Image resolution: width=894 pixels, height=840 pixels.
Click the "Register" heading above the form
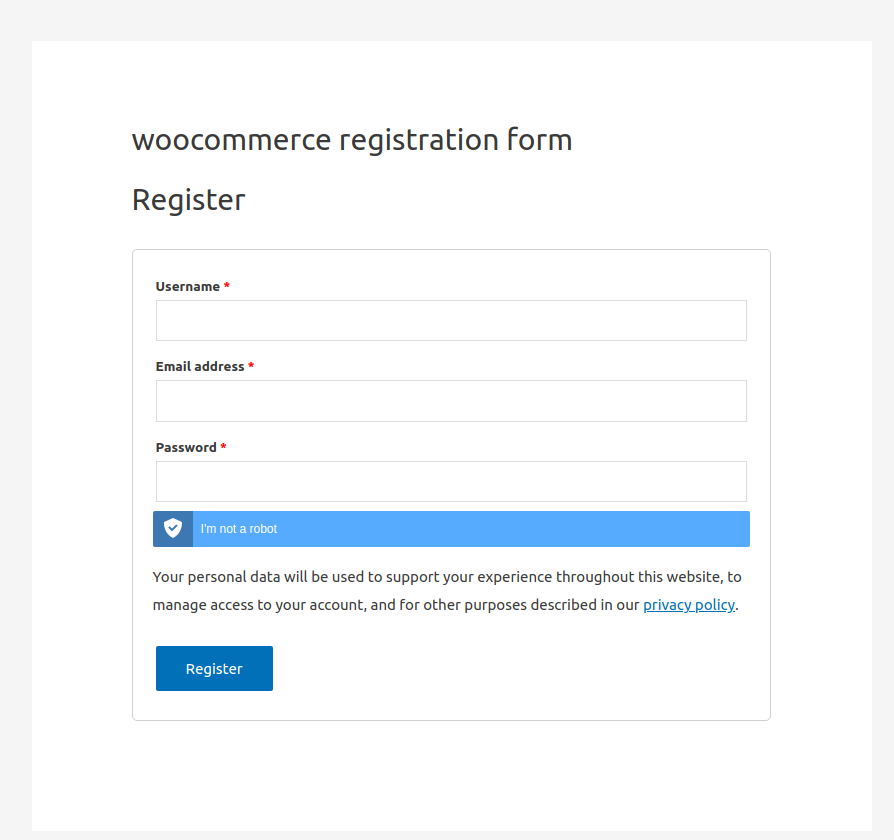pos(189,200)
